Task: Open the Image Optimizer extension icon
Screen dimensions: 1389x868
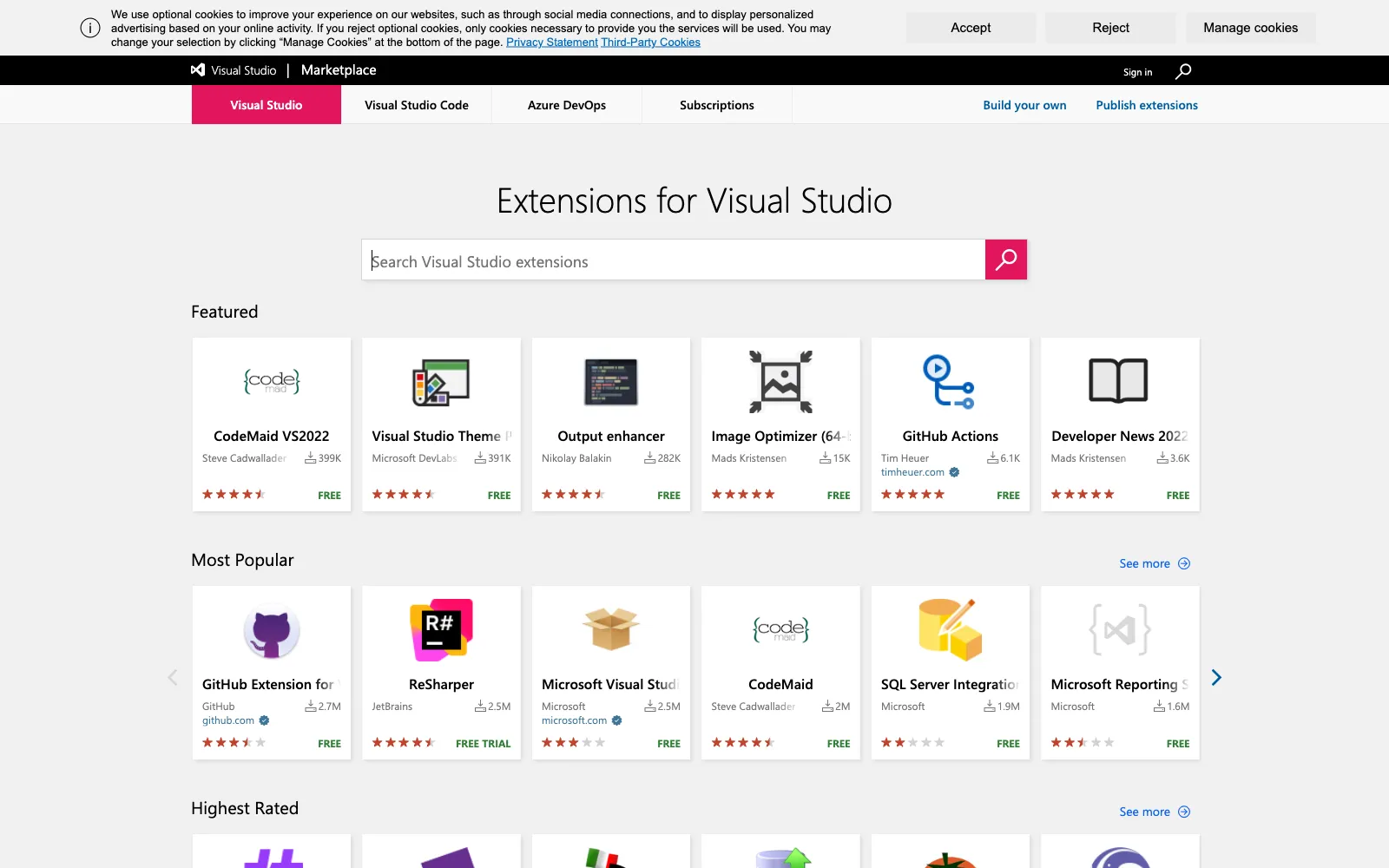Action: click(780, 382)
